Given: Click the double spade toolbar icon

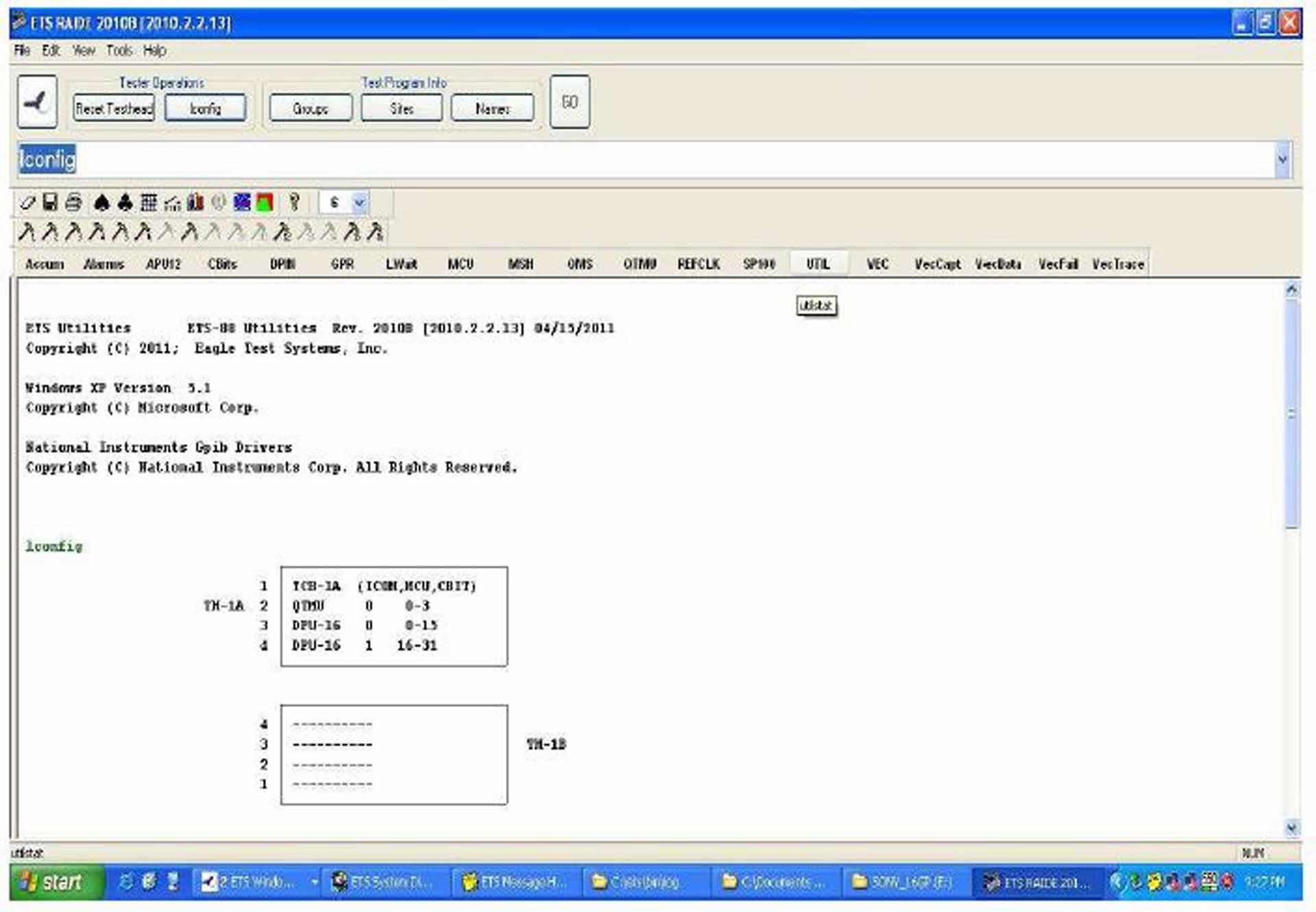Looking at the screenshot, I should tap(125, 203).
